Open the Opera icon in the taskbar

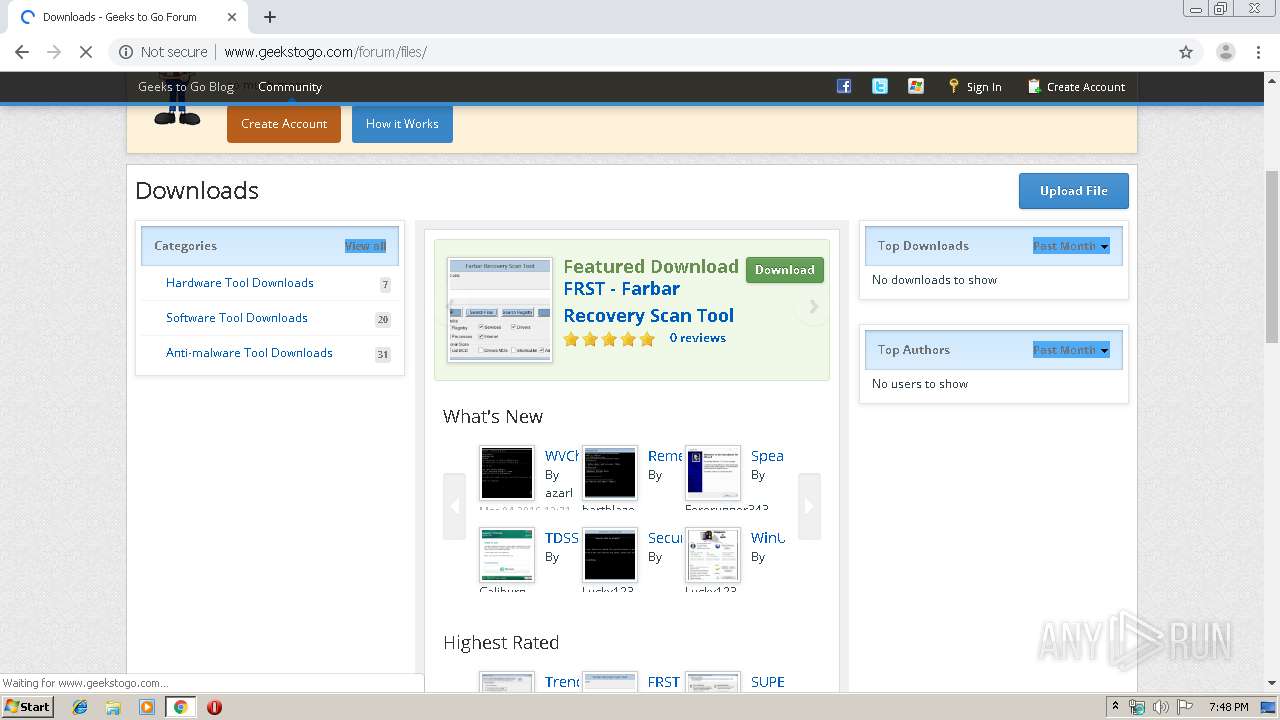coord(214,707)
